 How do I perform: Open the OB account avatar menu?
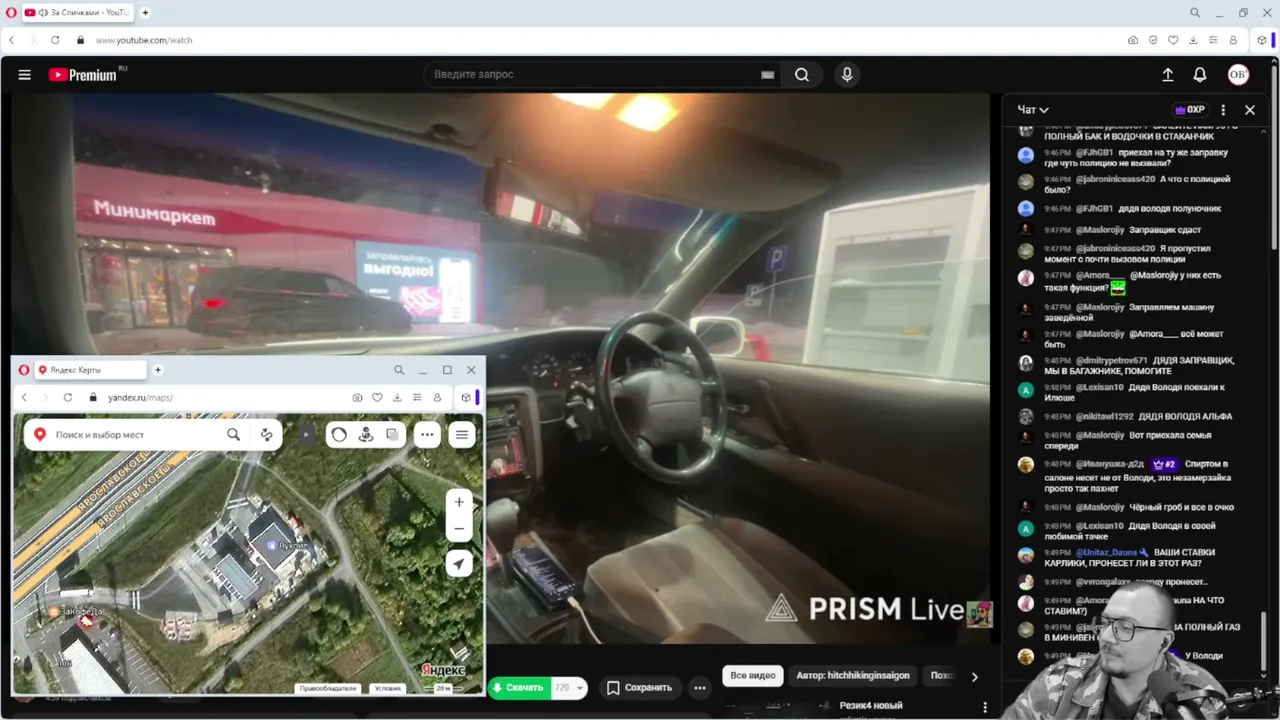[x=1238, y=75]
